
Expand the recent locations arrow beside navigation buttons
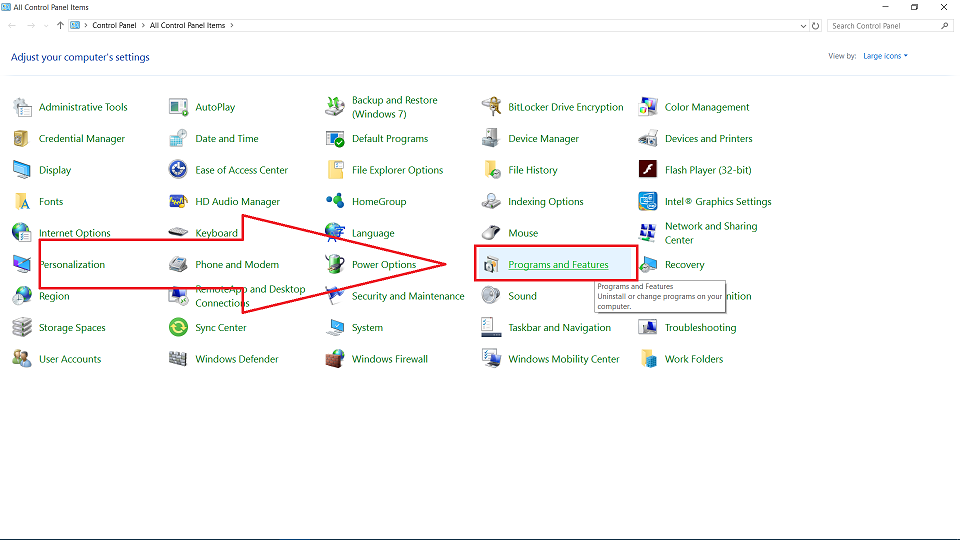click(x=47, y=26)
